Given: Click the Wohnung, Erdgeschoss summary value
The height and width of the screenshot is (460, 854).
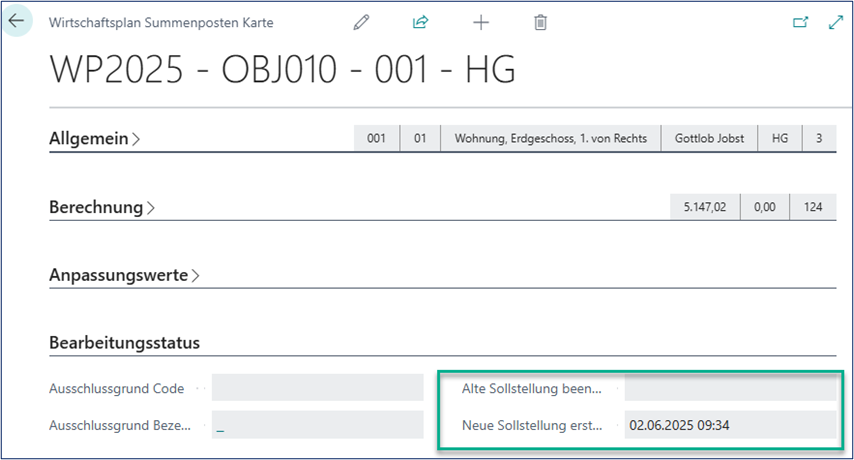Looking at the screenshot, I should [550, 139].
